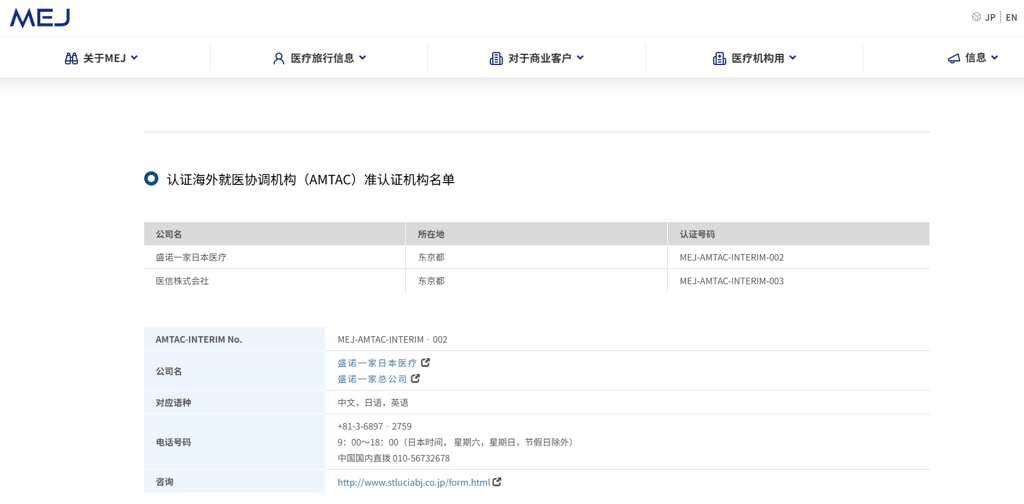Open the 对于商业客户 menu
This screenshot has width=1024, height=504.
[x=537, y=58]
